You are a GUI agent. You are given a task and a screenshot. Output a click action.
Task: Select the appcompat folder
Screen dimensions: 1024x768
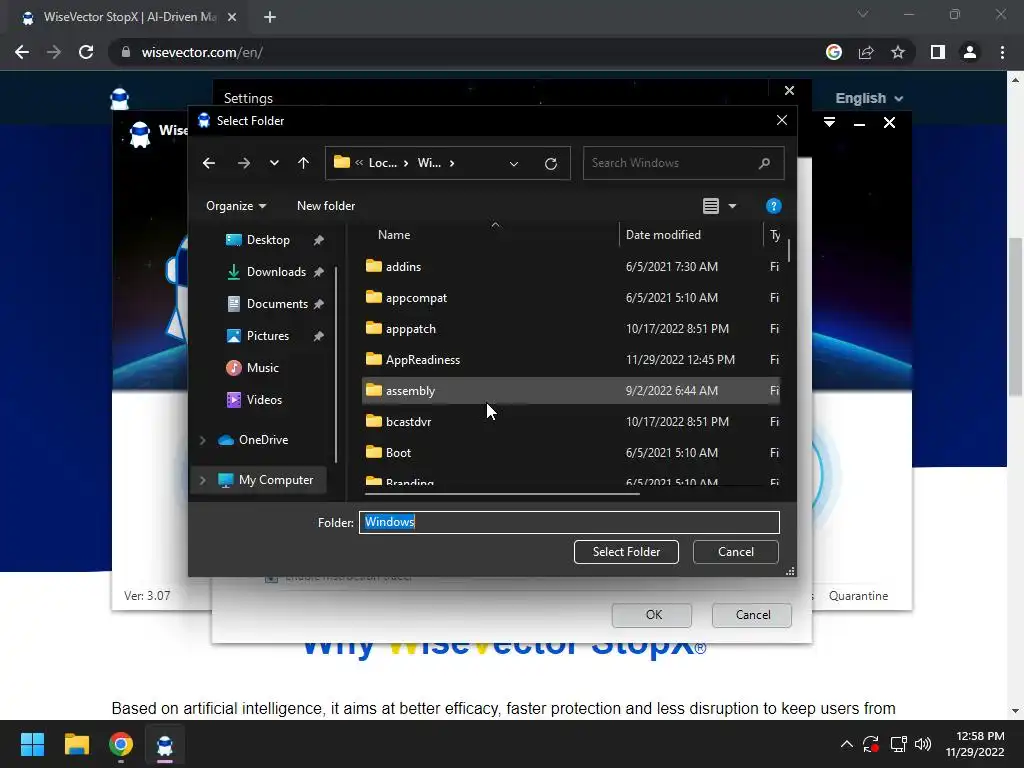pos(571,298)
